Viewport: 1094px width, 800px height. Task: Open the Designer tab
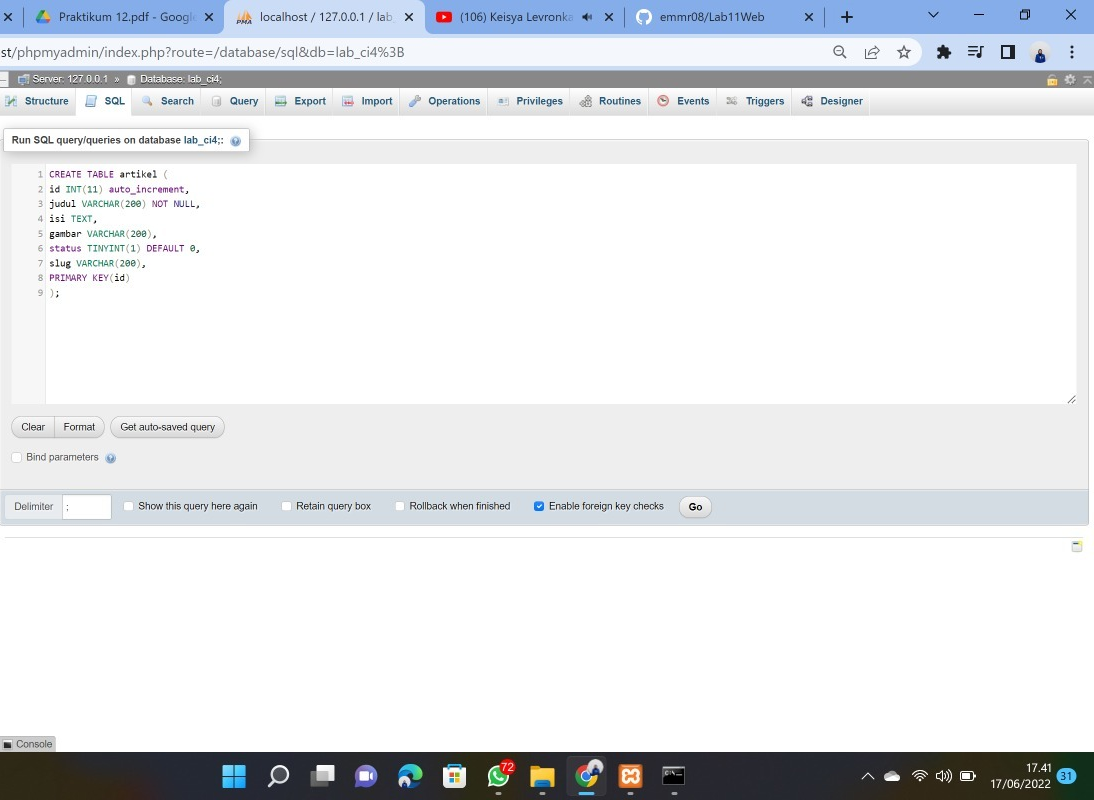[841, 100]
